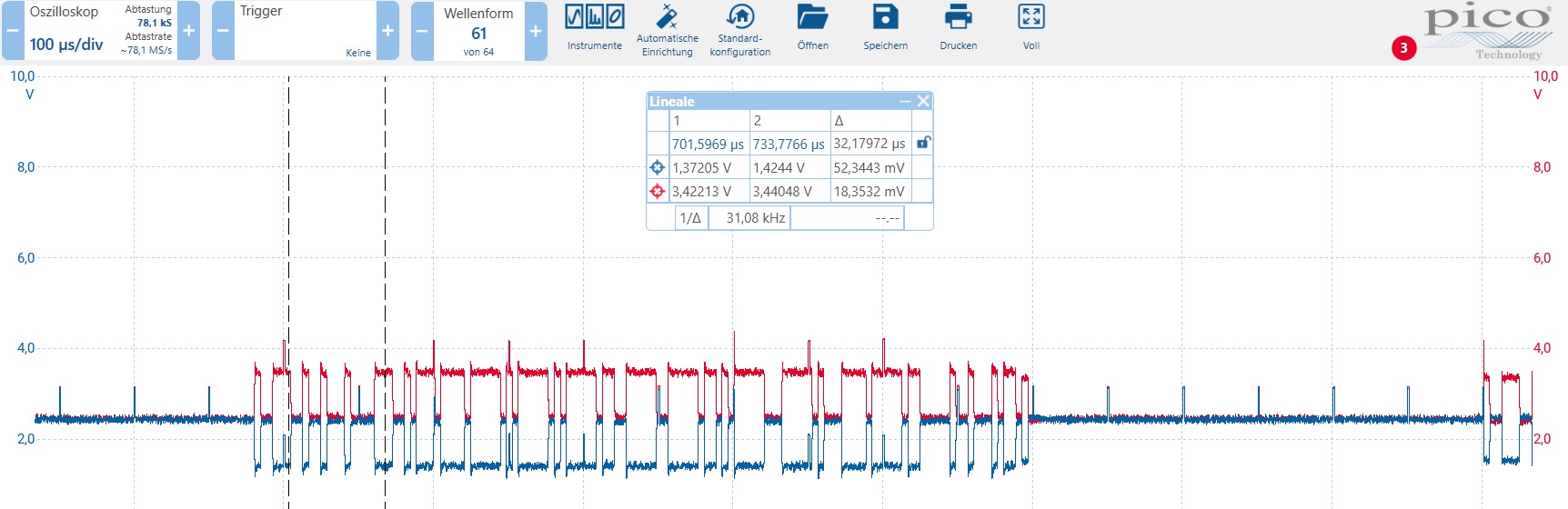Increase the Oszilloskop timebase with plus
The height and width of the screenshot is (509, 1568).
(x=189, y=31)
